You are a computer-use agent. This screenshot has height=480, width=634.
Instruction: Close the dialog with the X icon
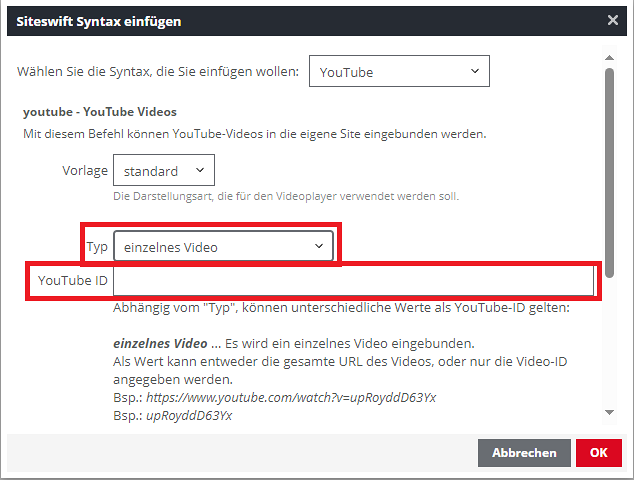(x=612, y=20)
